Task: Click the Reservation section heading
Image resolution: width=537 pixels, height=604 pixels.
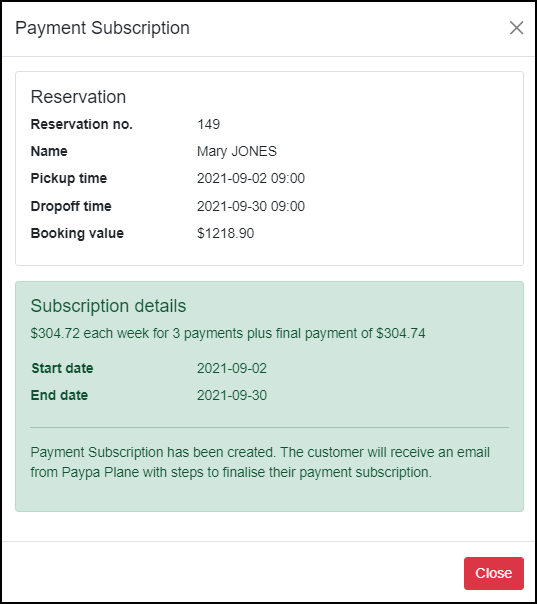Action: click(78, 97)
